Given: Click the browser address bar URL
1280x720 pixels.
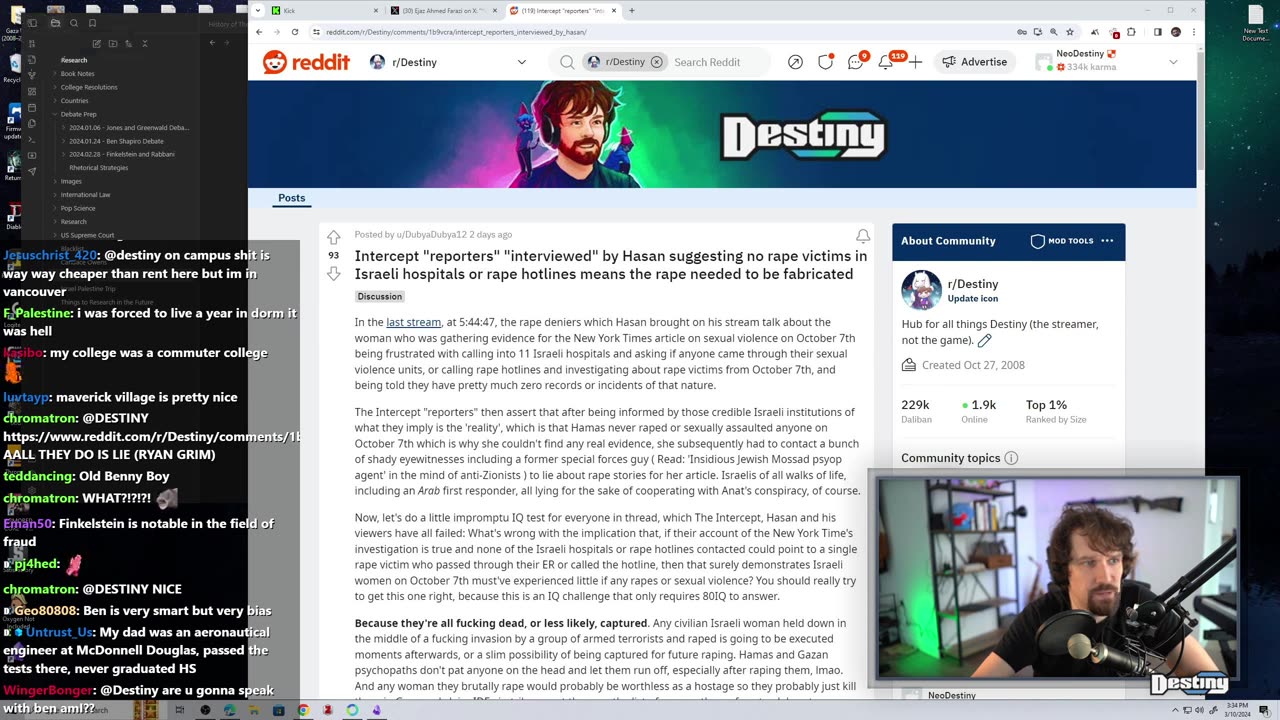Looking at the screenshot, I should 455,32.
